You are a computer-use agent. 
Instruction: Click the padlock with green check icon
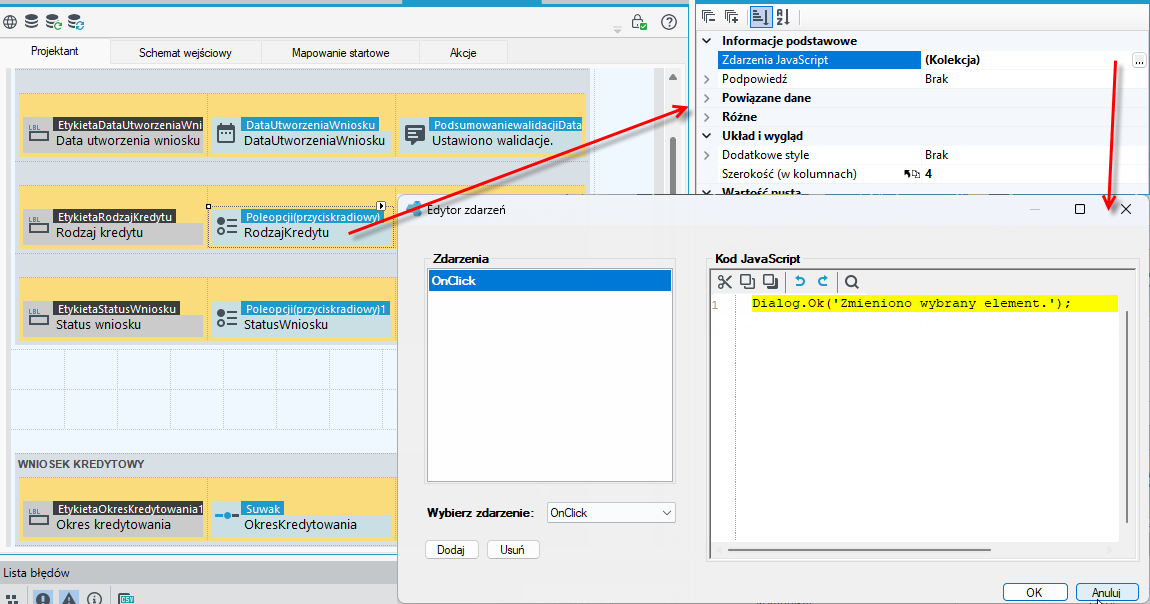click(639, 22)
